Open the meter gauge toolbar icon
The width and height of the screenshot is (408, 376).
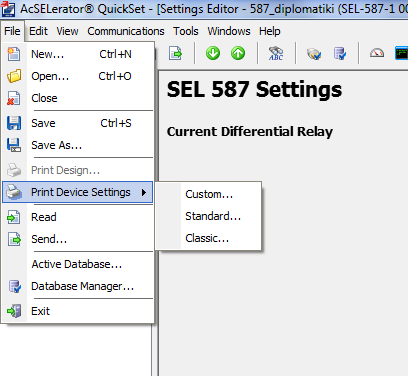coord(377,53)
